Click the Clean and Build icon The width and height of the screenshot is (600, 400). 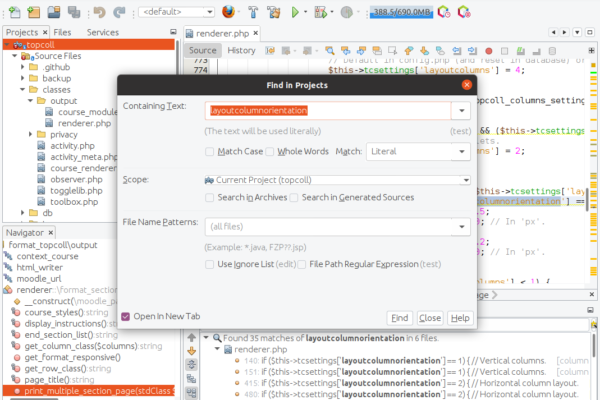[274, 12]
